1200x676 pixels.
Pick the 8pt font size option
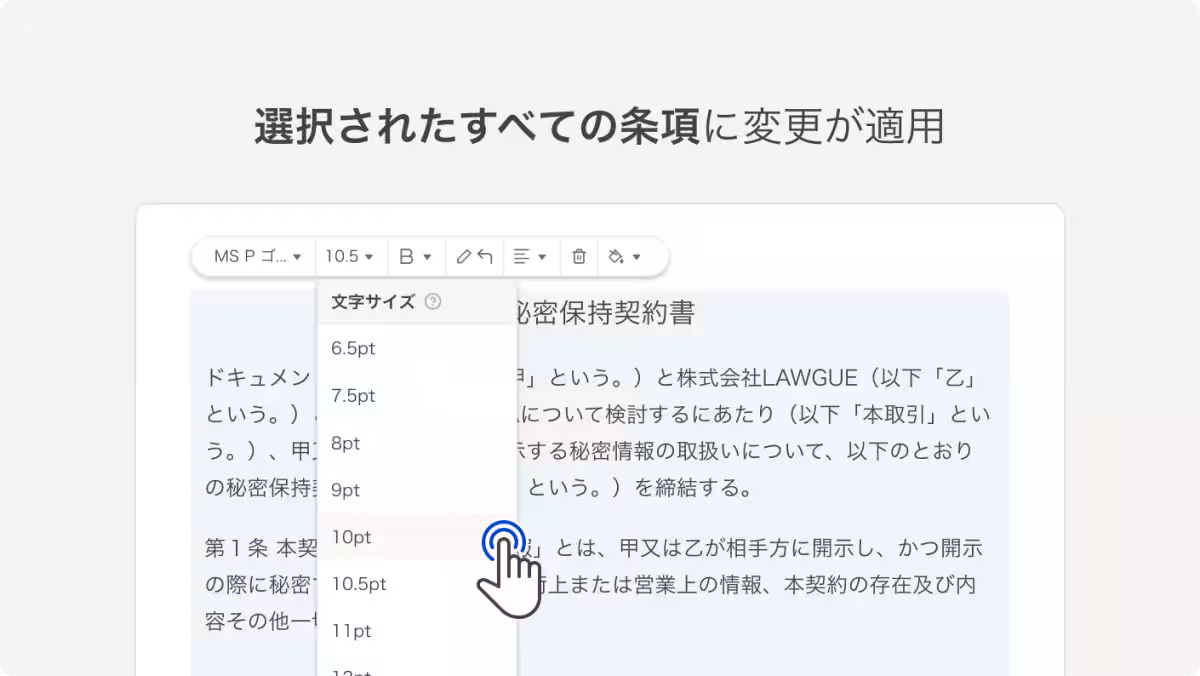345,443
